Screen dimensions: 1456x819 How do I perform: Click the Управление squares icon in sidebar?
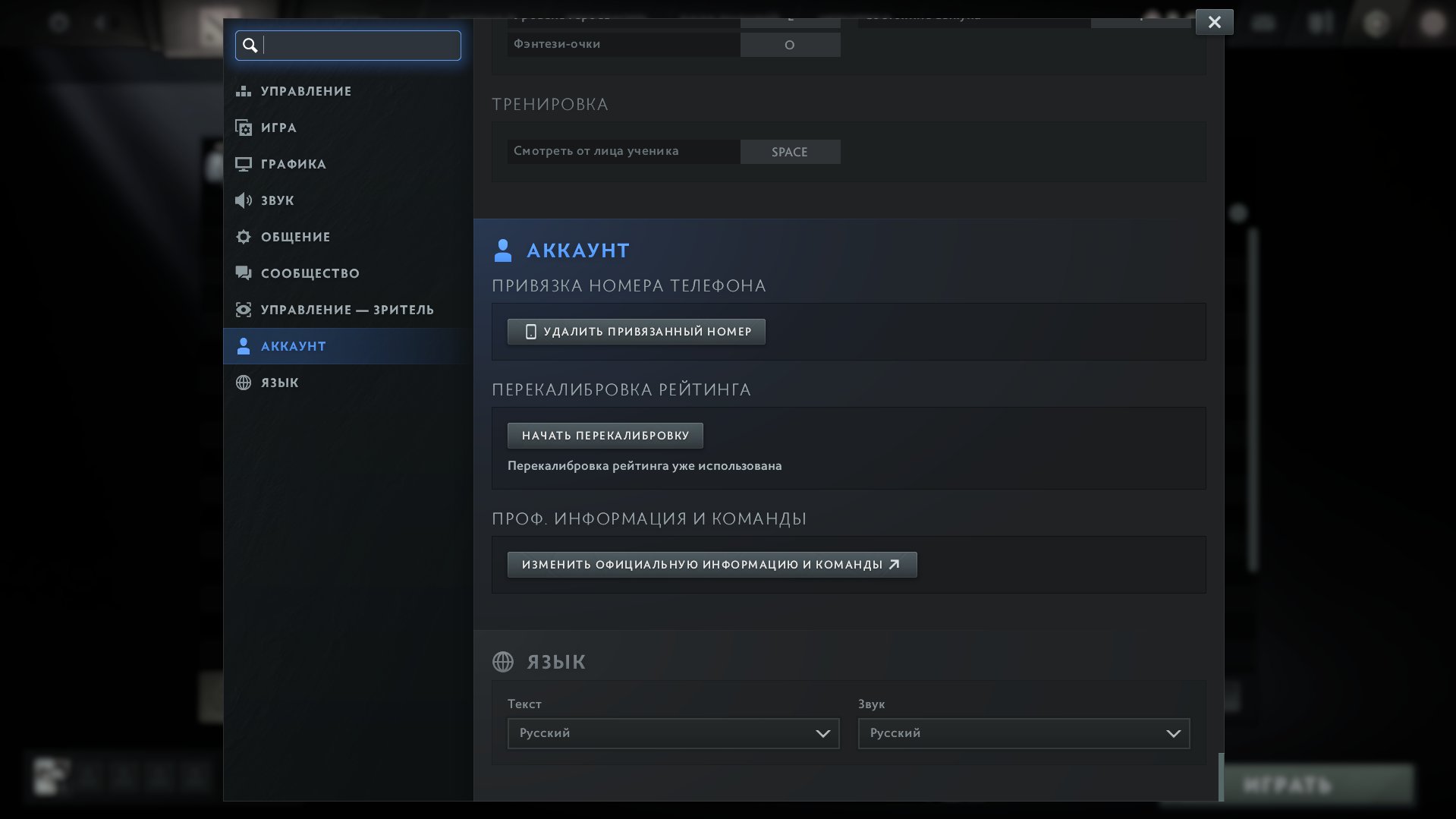tap(243, 91)
